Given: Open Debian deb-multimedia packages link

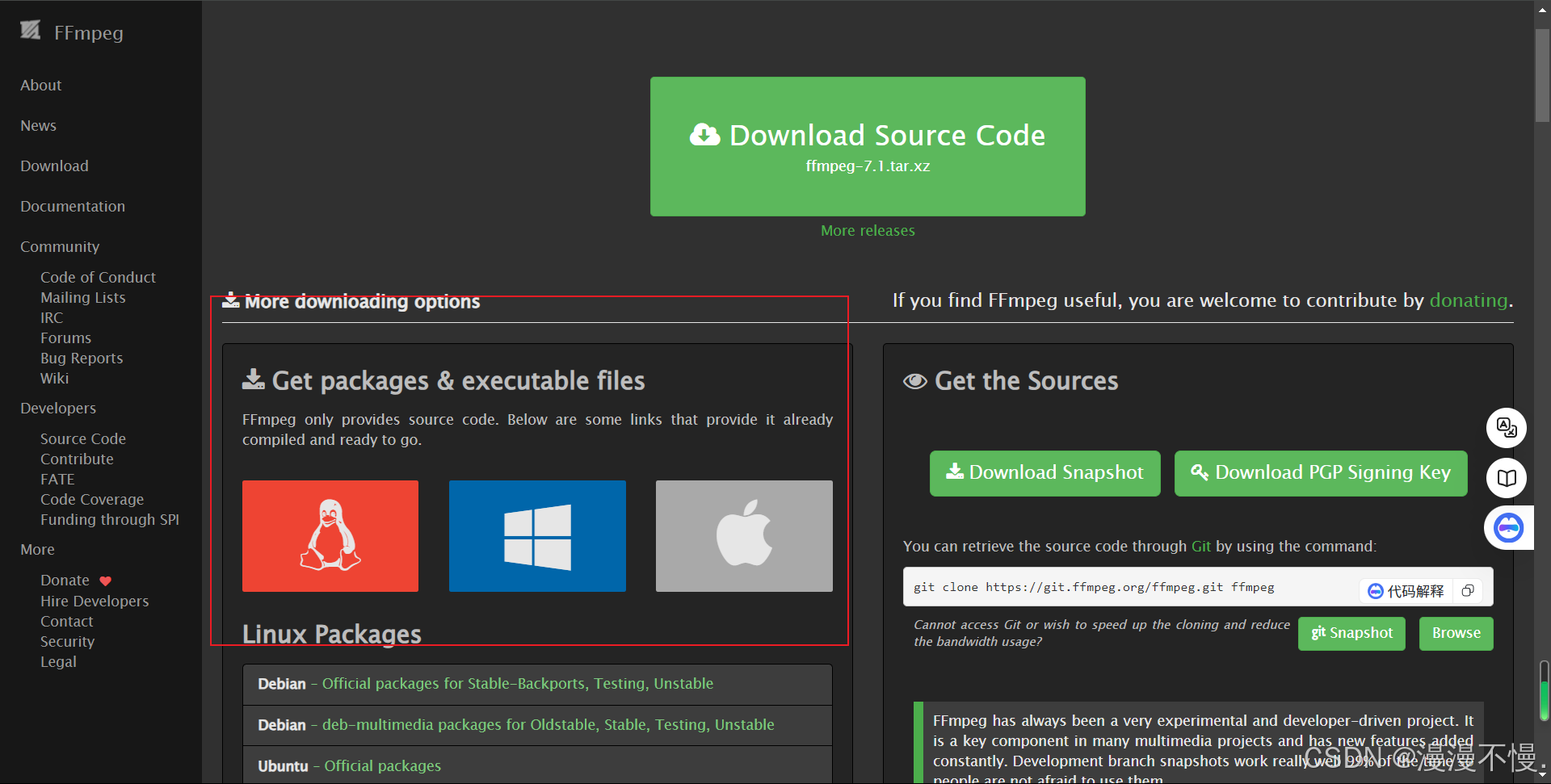Looking at the screenshot, I should pos(549,725).
